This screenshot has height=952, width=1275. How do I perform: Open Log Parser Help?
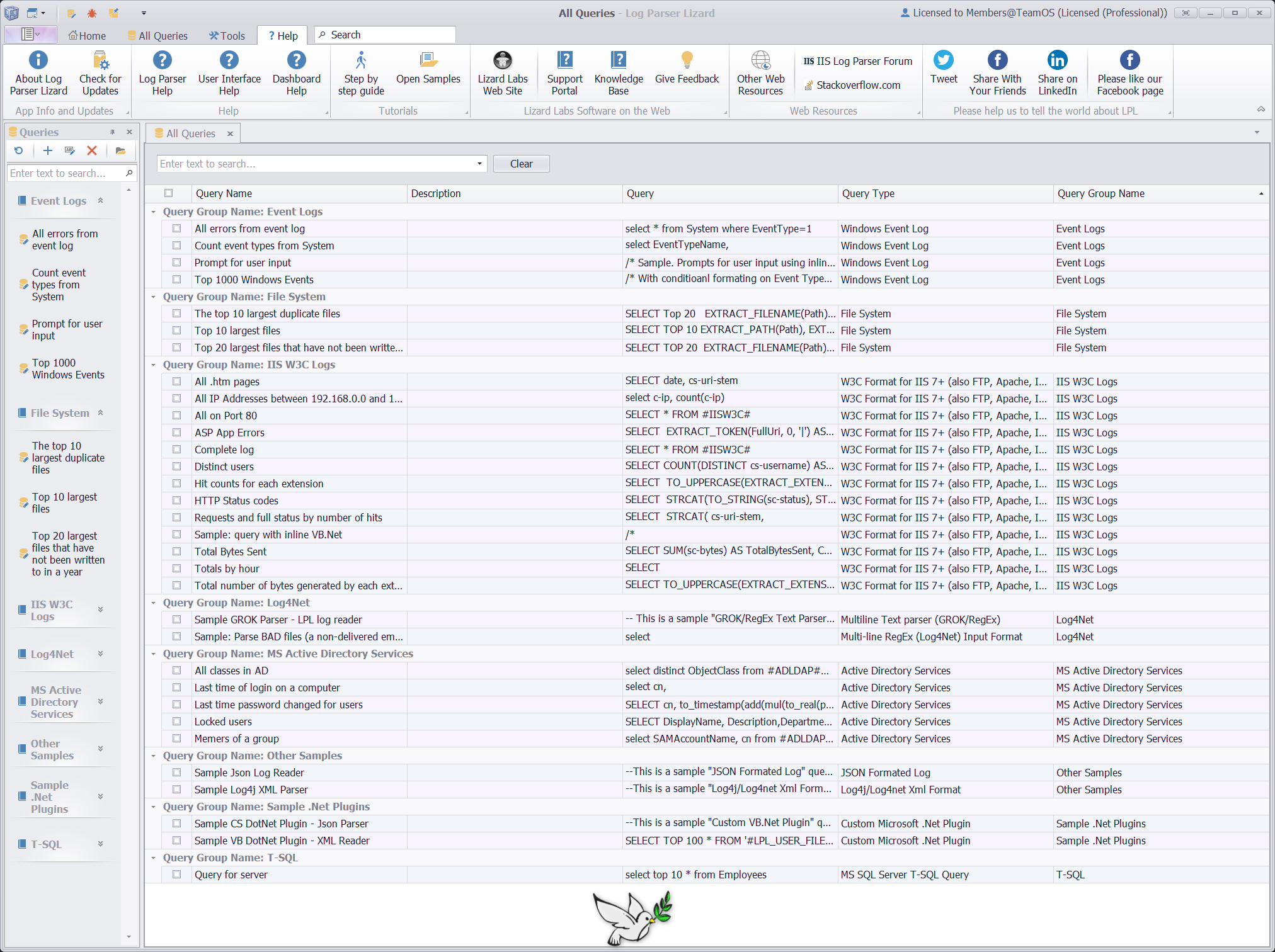pos(163,73)
